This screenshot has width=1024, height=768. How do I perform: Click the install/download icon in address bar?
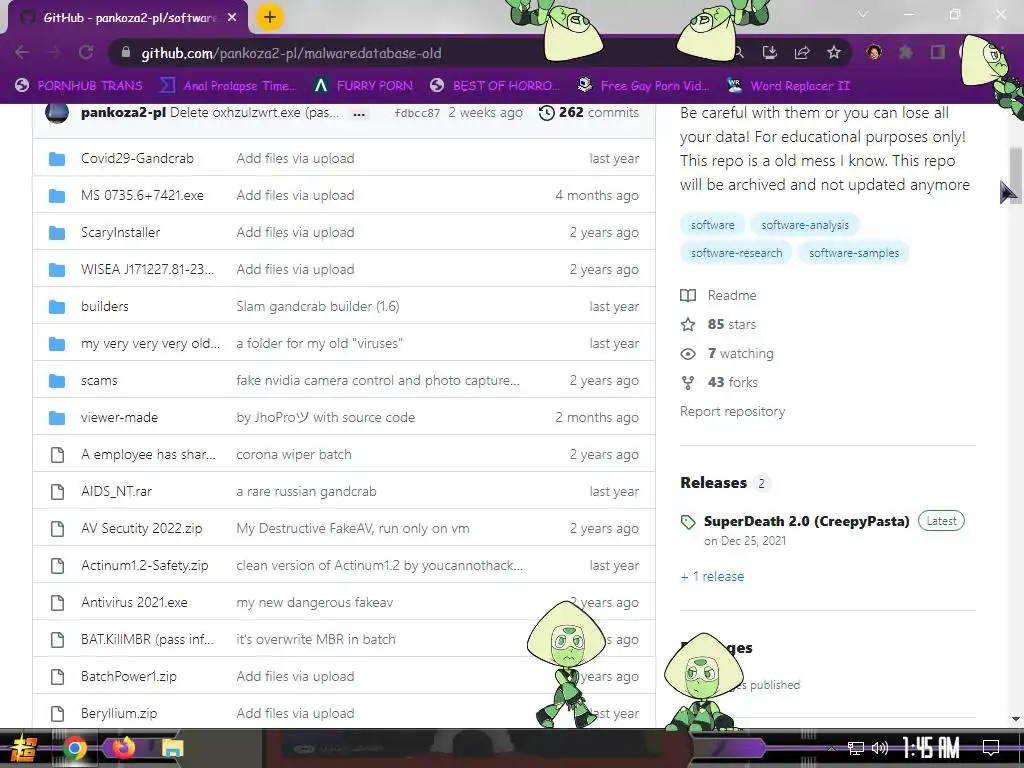tap(770, 52)
